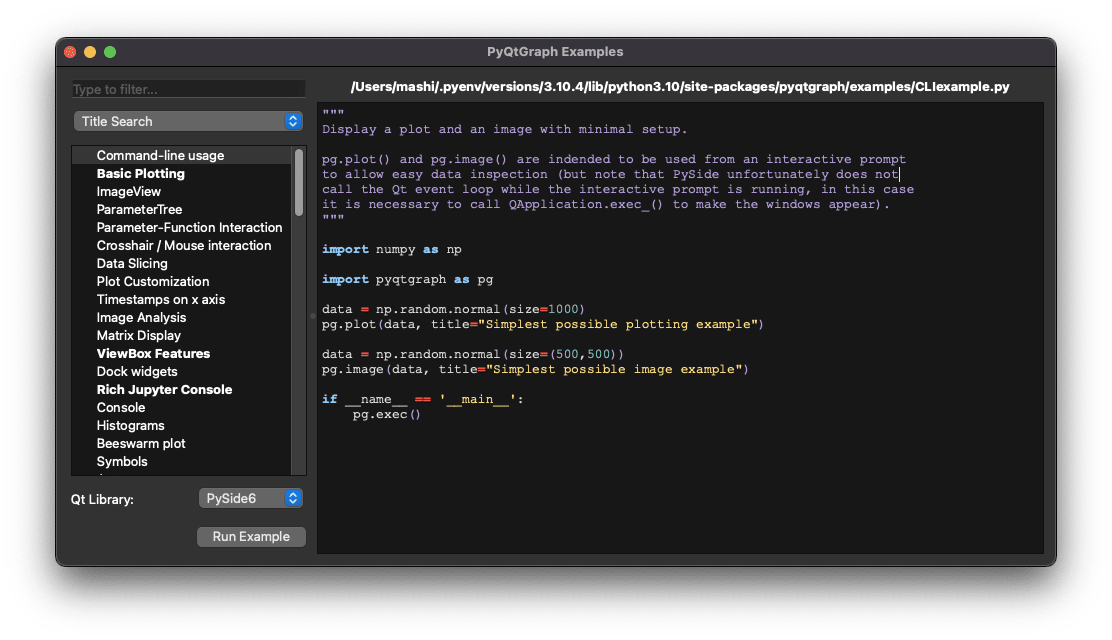Click the Run Example button
Viewport: 1112px width, 640px height.
[251, 536]
